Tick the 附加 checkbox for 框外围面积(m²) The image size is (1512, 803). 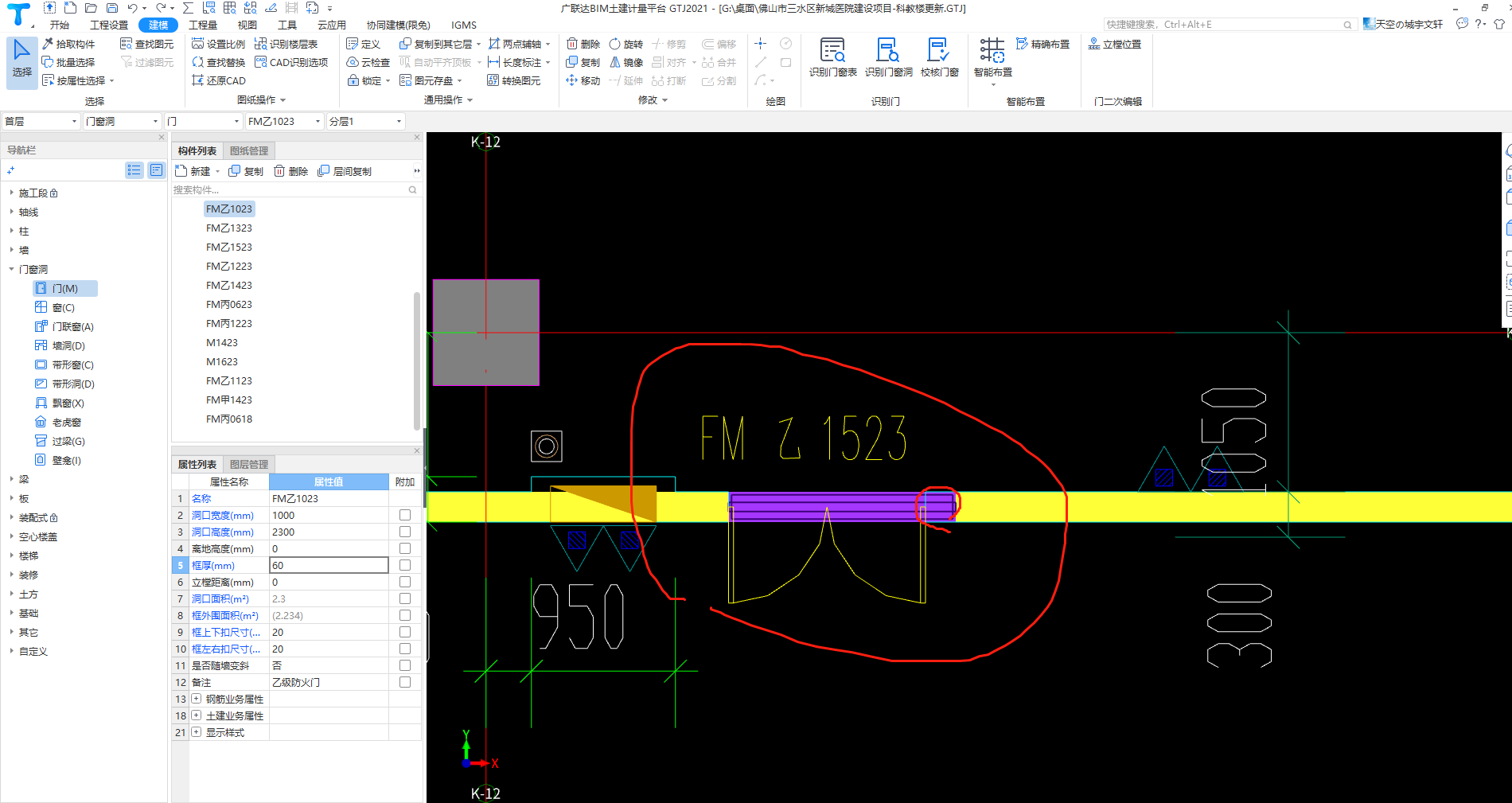tap(405, 615)
